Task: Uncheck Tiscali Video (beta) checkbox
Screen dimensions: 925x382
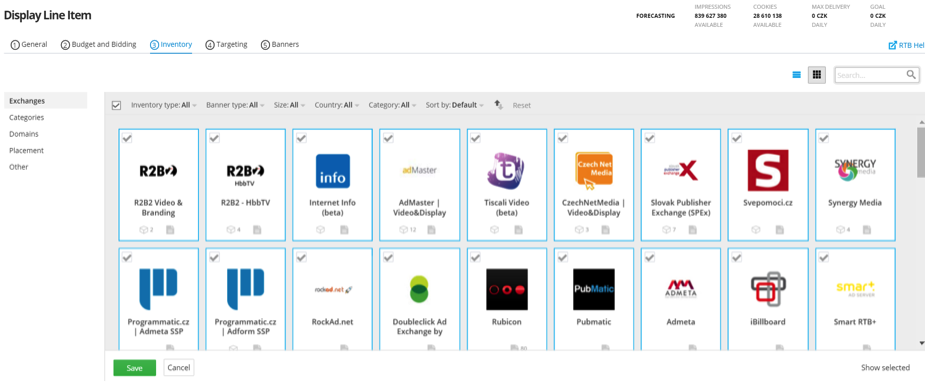Action: pos(475,138)
